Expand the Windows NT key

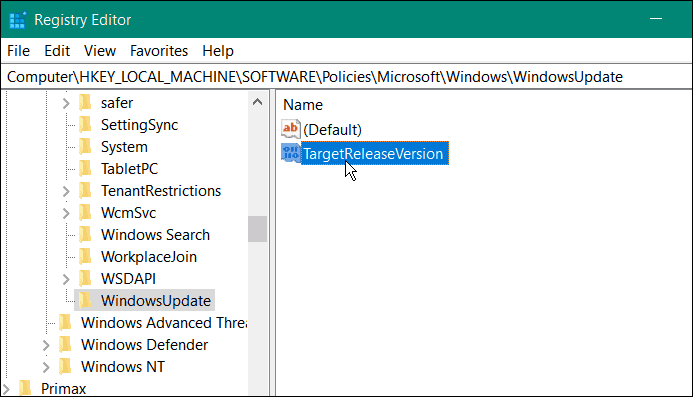pos(46,367)
